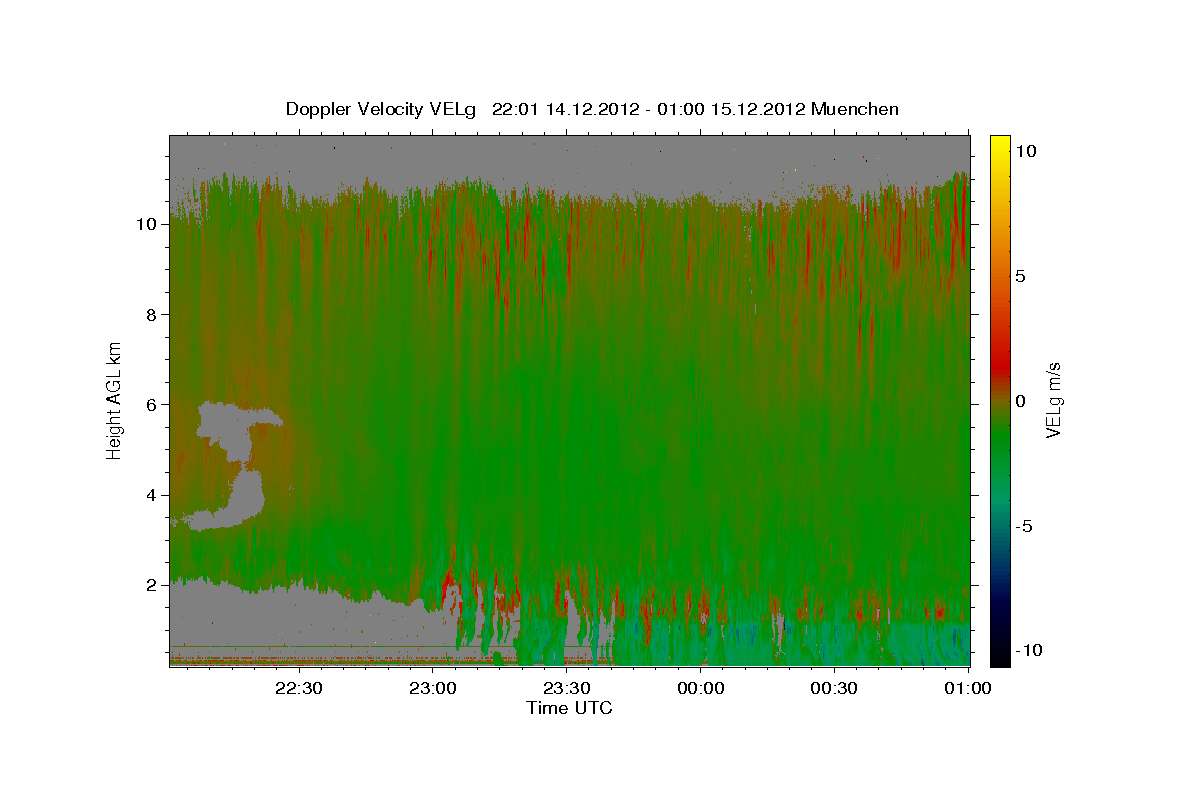Click the colorbar value -10 label

[1028, 650]
